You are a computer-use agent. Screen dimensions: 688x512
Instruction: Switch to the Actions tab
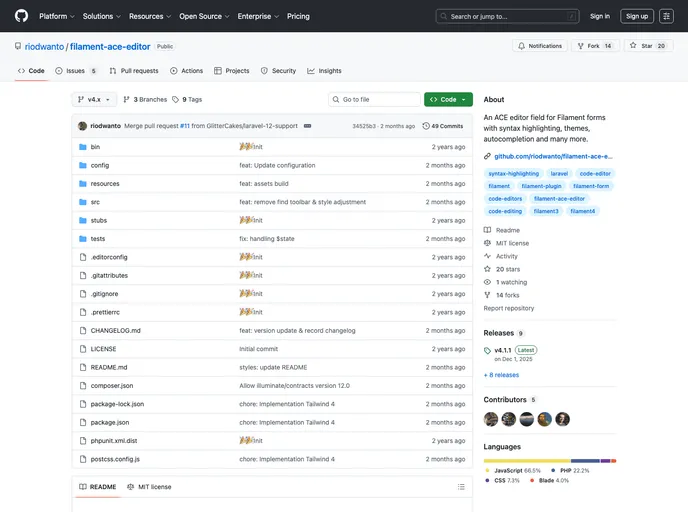(x=186, y=71)
